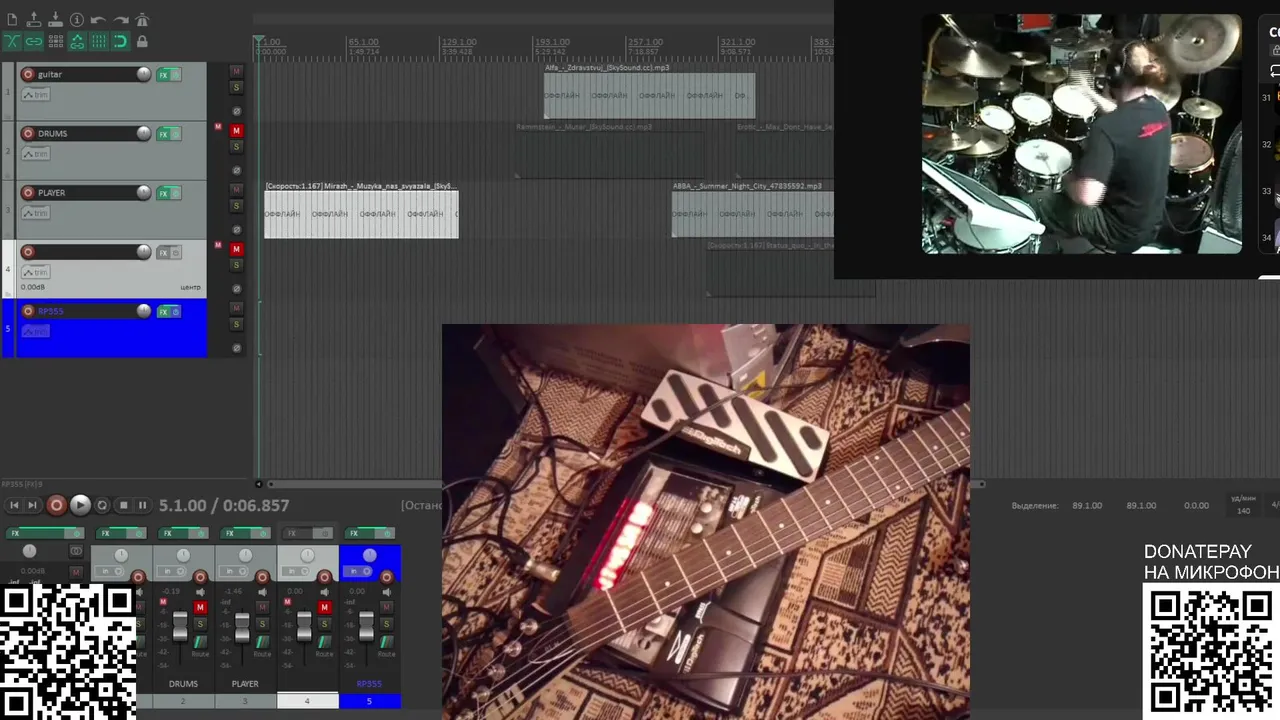
Task: Unmute unnamed track 4 in track panel
Action: [x=236, y=248]
